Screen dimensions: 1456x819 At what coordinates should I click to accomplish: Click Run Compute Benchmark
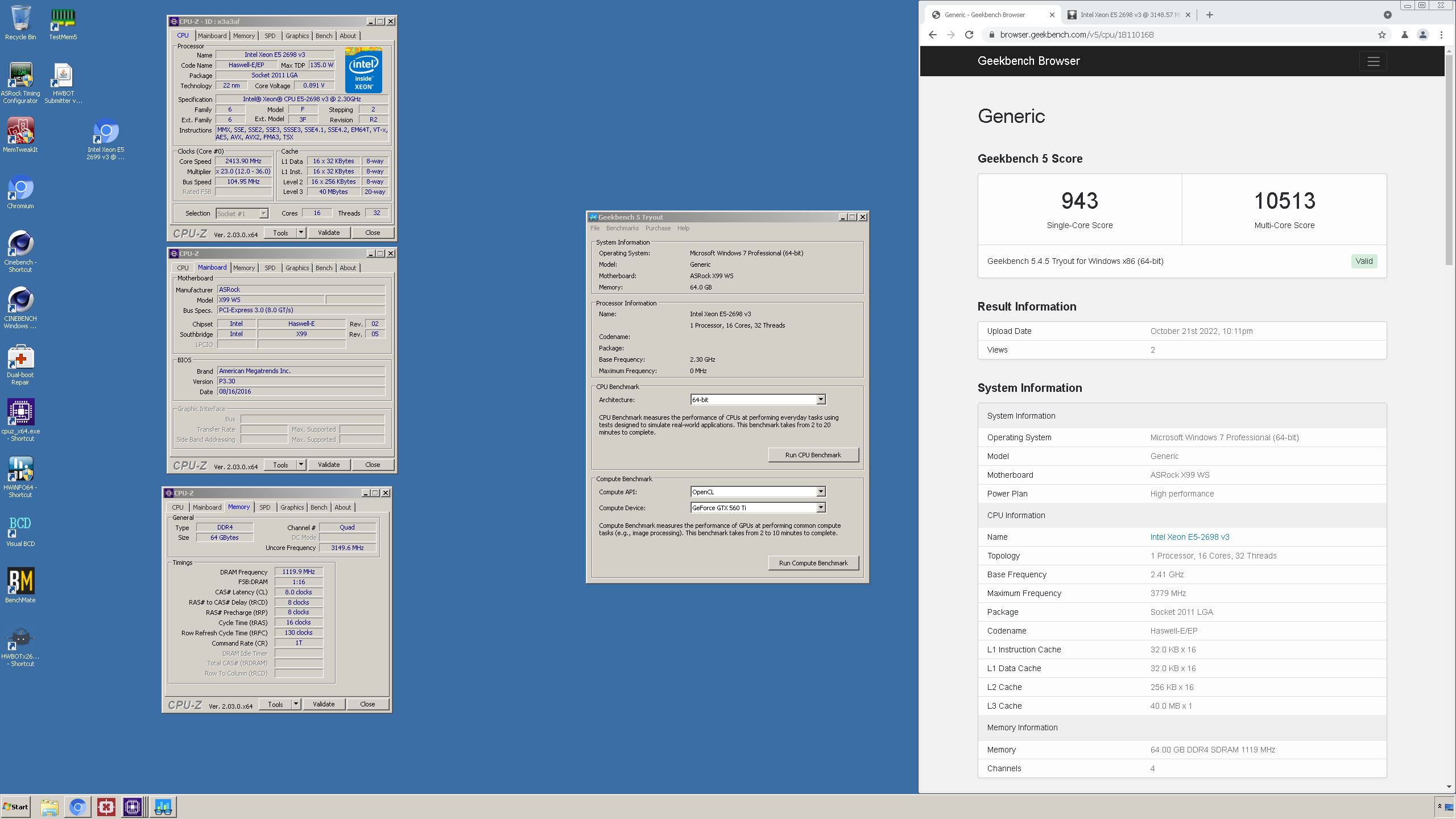(x=813, y=563)
